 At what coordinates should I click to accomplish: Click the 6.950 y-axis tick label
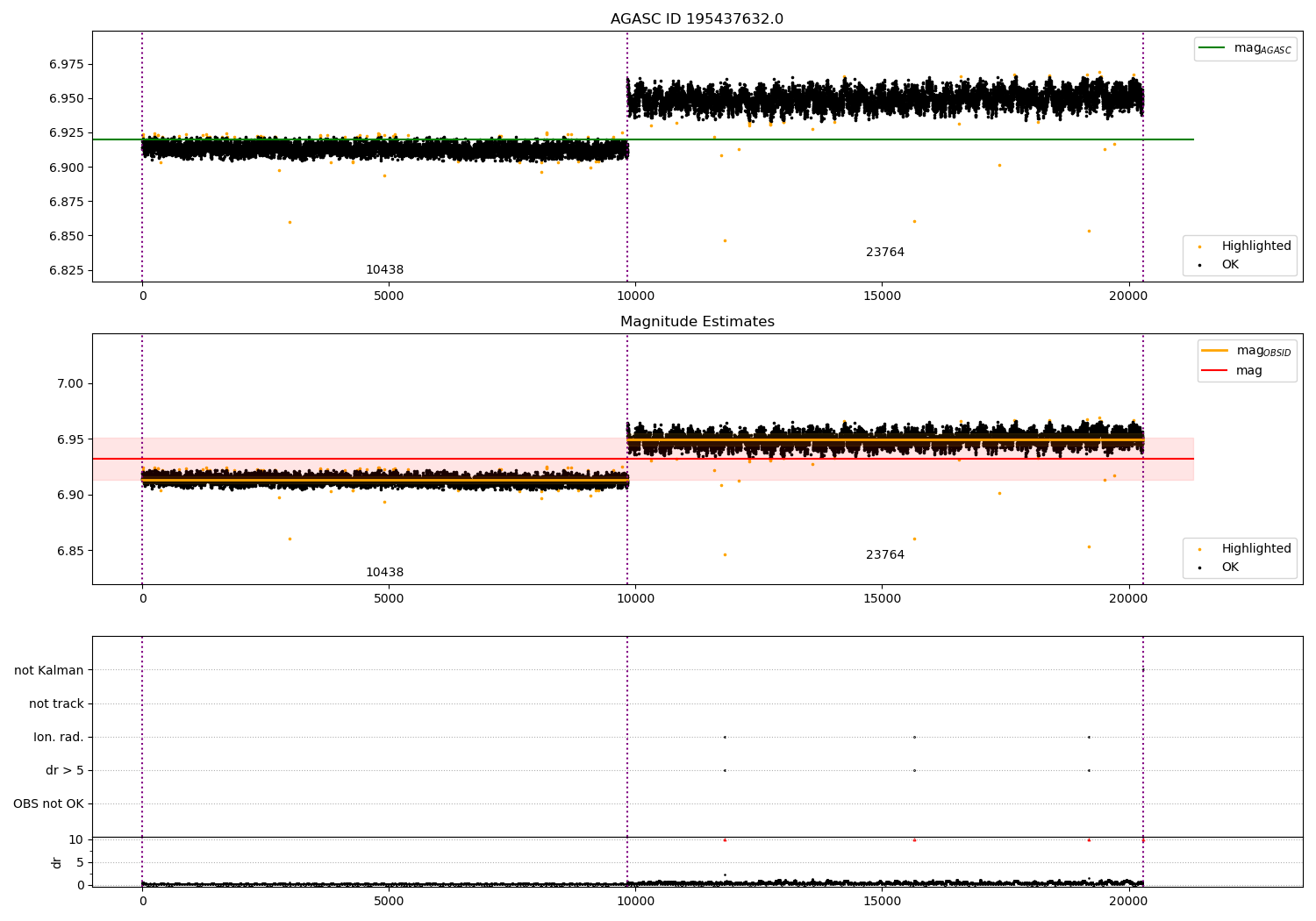tap(66, 99)
